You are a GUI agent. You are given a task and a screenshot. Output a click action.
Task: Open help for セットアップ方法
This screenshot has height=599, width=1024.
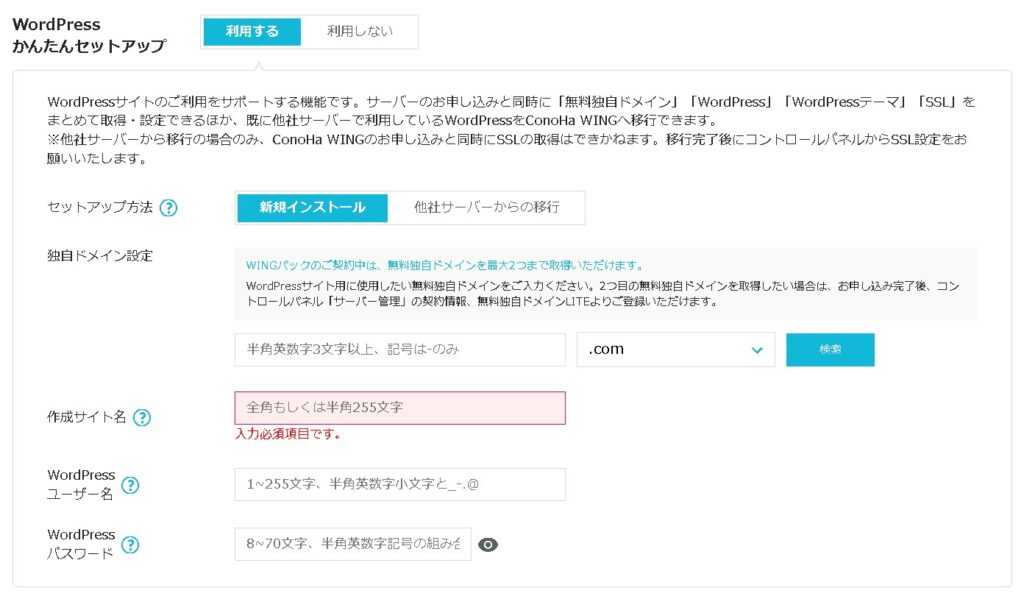(168, 208)
